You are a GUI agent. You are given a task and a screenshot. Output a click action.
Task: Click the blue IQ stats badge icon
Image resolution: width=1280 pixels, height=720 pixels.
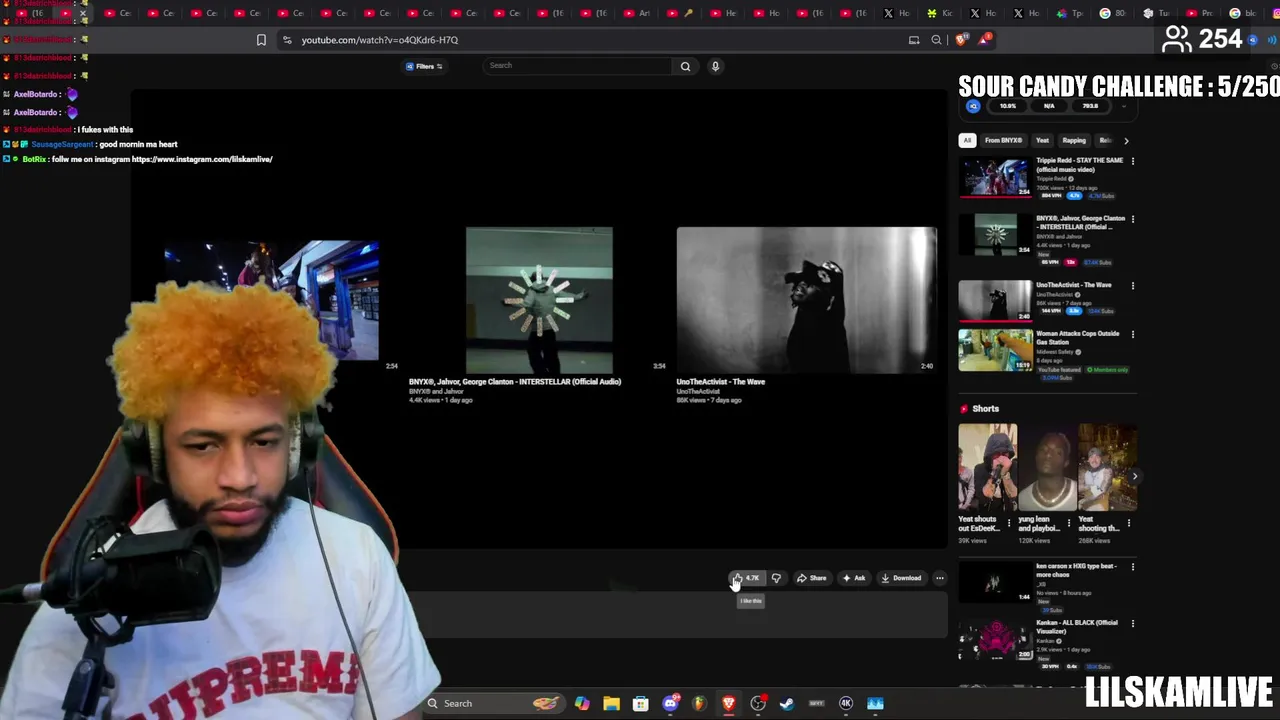point(973,106)
